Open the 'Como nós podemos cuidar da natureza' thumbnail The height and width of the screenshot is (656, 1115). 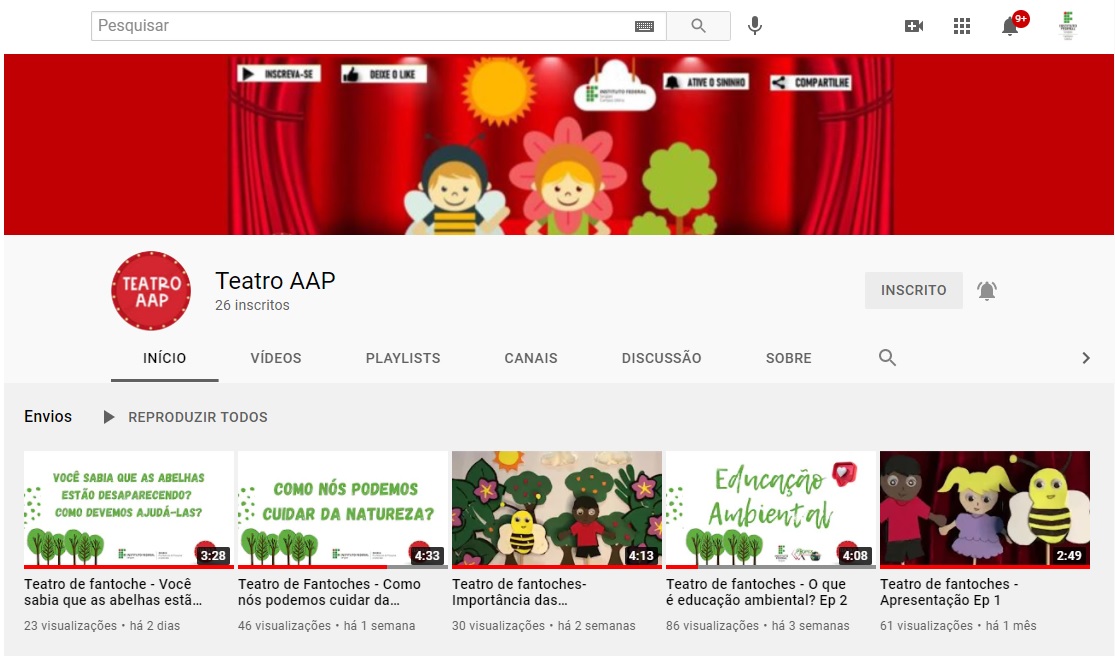(342, 509)
